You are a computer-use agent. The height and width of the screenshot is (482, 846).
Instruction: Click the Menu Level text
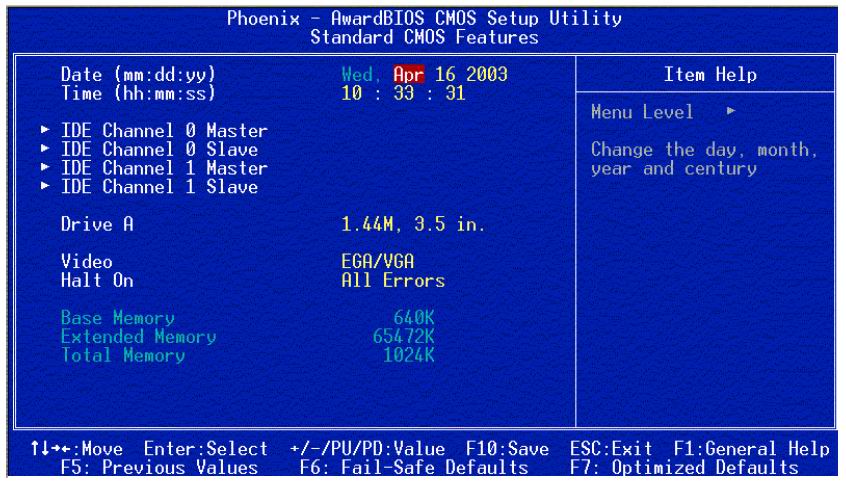[x=642, y=112]
